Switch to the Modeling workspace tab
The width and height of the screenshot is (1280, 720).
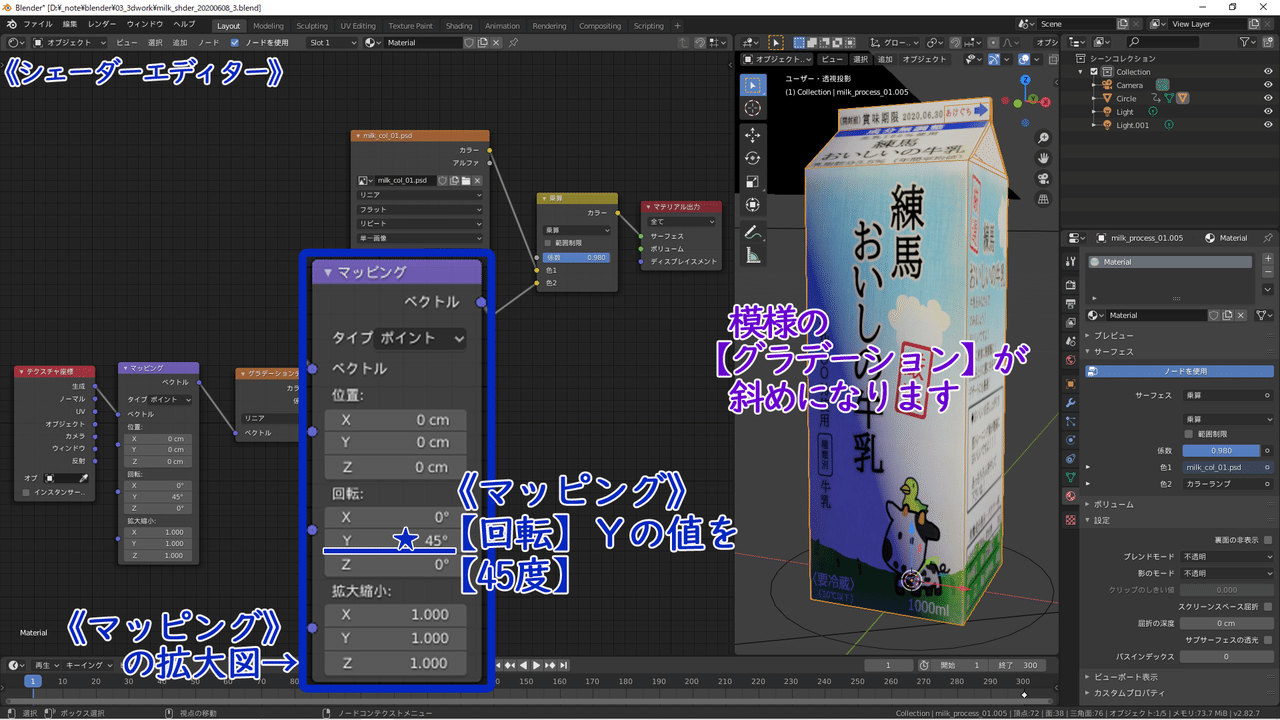[268, 26]
